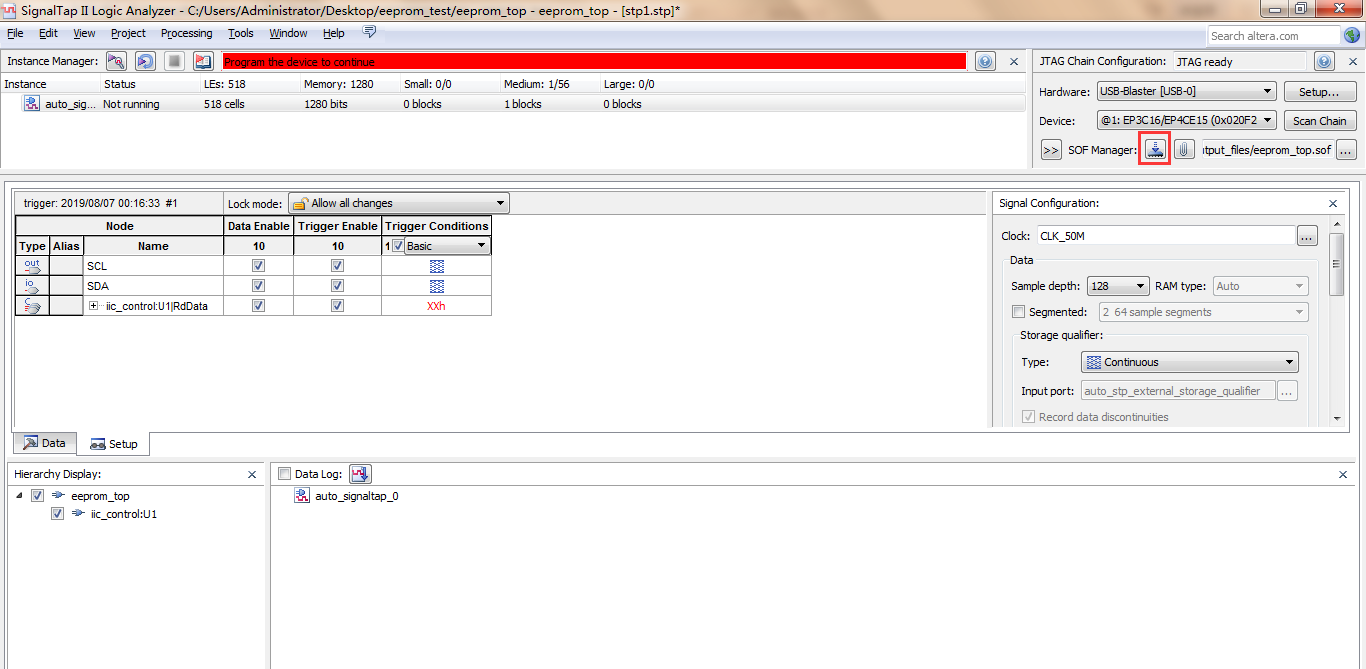This screenshot has width=1366, height=669.
Task: Open the Edit menu
Action: 48,33
